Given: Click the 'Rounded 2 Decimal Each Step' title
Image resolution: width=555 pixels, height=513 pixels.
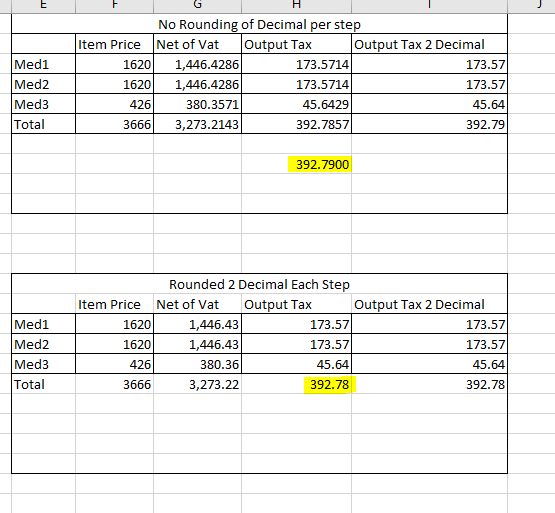Looking at the screenshot, I should 259,285.
